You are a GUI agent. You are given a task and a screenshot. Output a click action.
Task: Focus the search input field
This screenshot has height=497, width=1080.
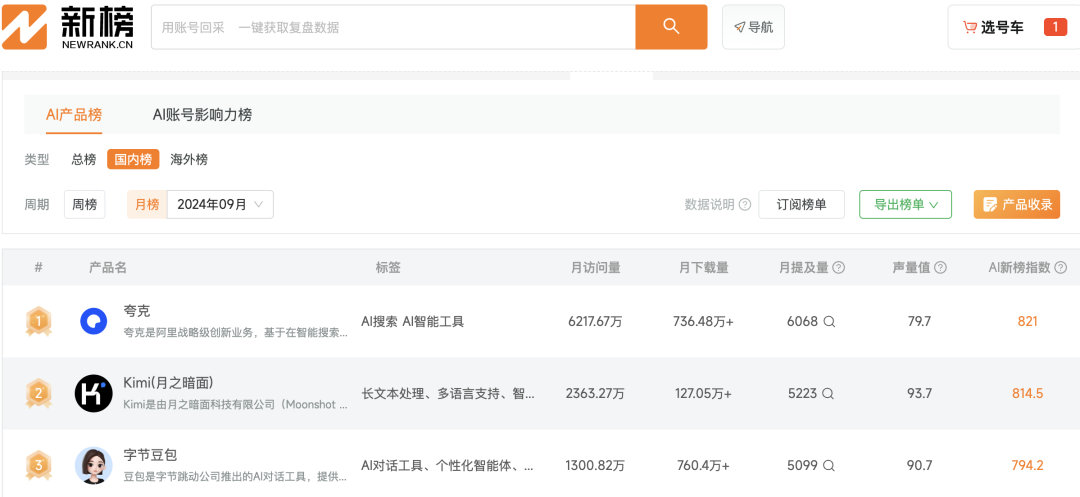tap(393, 27)
